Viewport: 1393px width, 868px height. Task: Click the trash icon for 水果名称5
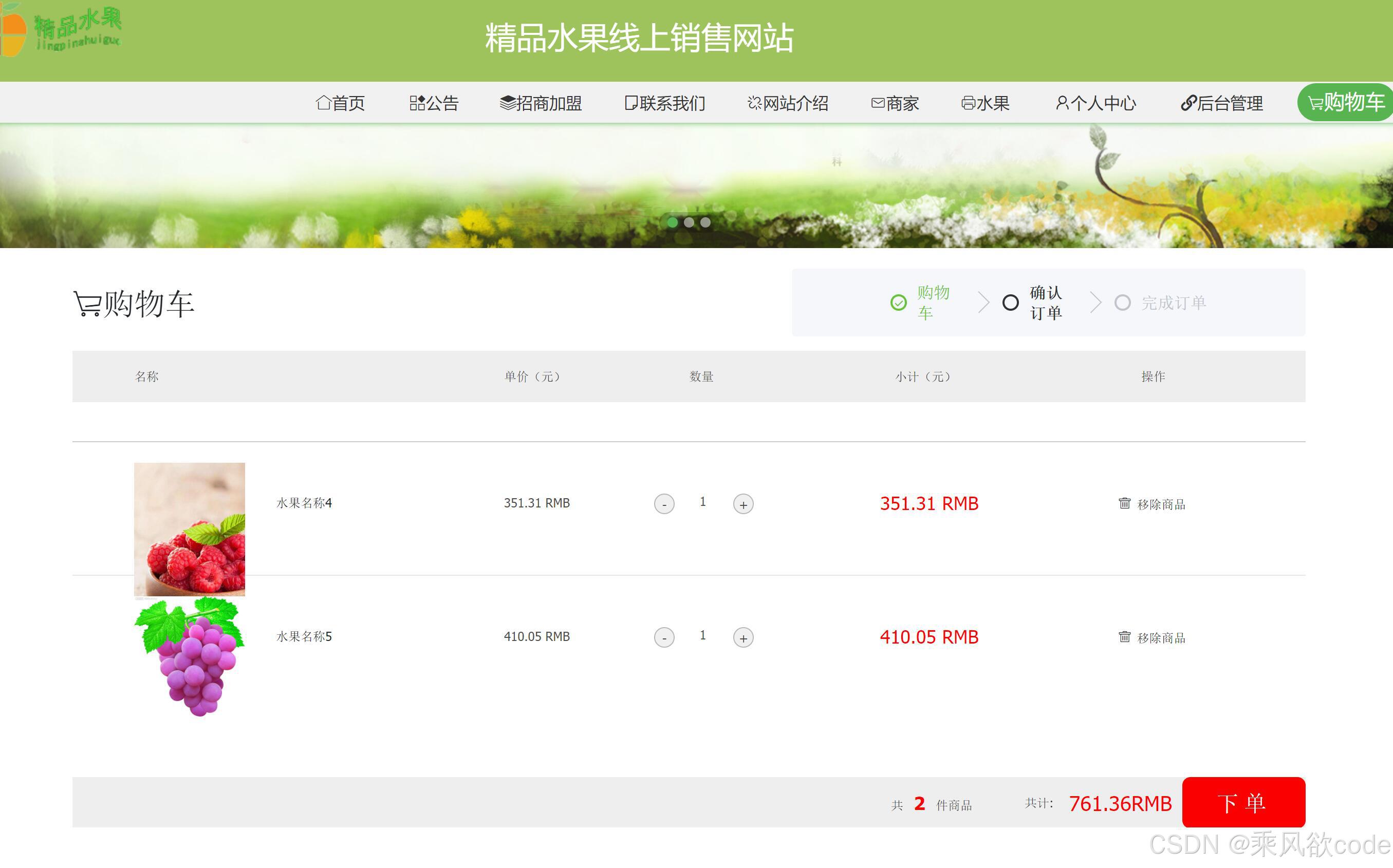point(1124,637)
